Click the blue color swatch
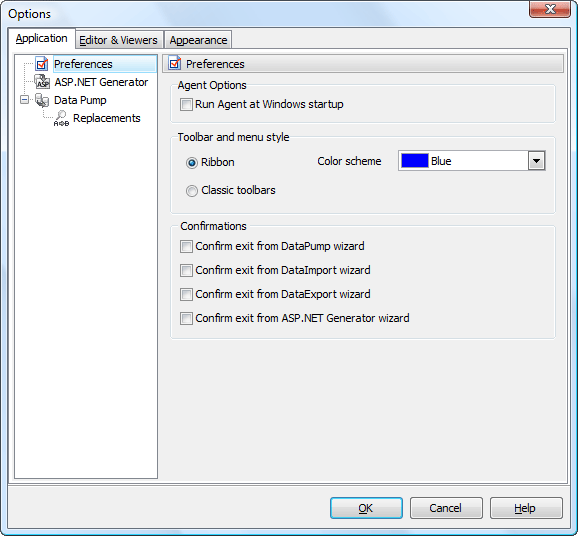 (415, 161)
